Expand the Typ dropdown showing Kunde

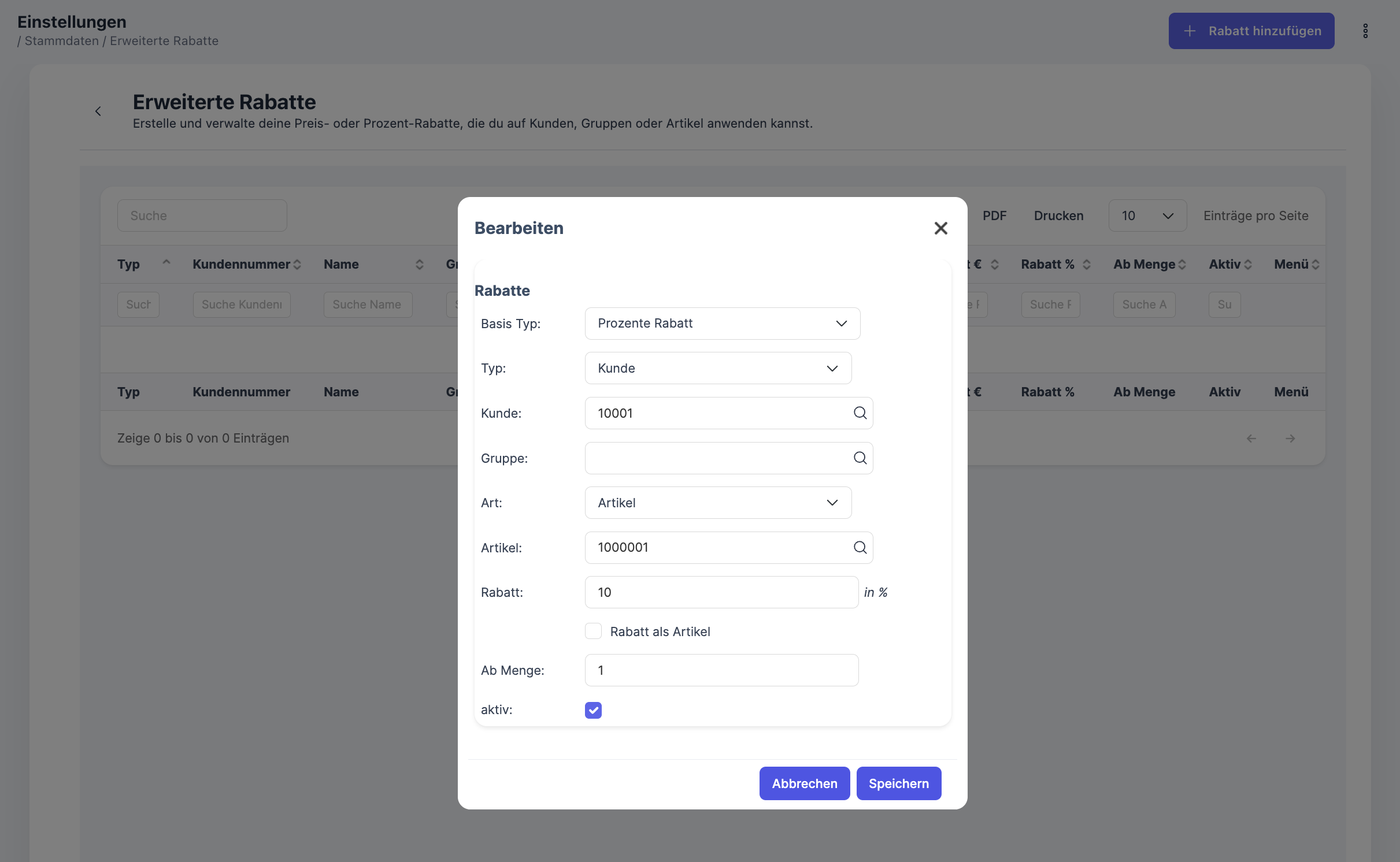[717, 369]
